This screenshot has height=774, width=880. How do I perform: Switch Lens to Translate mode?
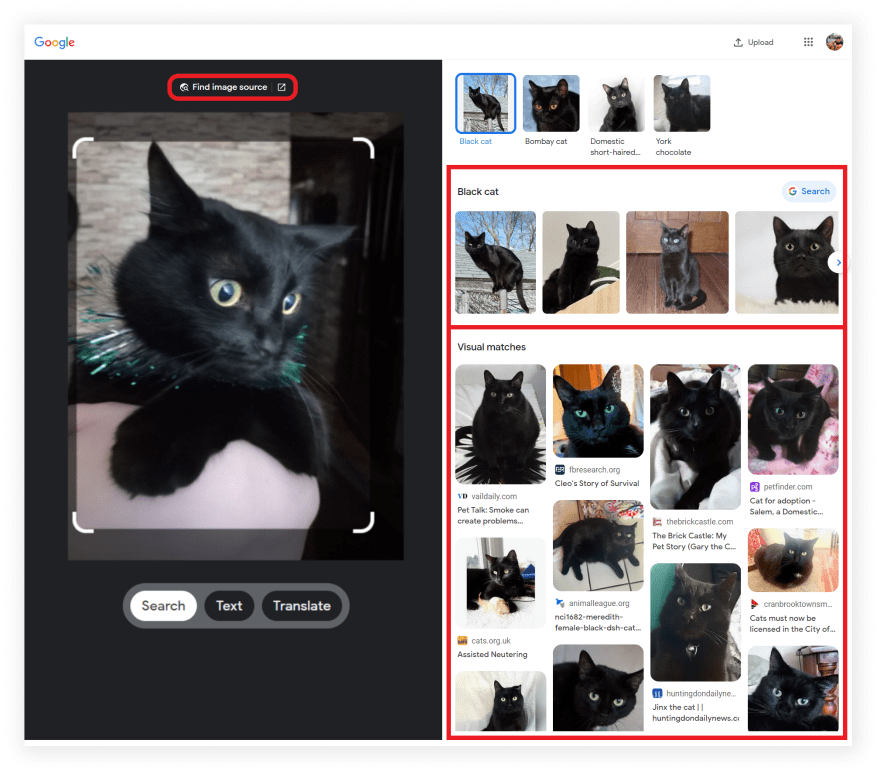pos(302,606)
